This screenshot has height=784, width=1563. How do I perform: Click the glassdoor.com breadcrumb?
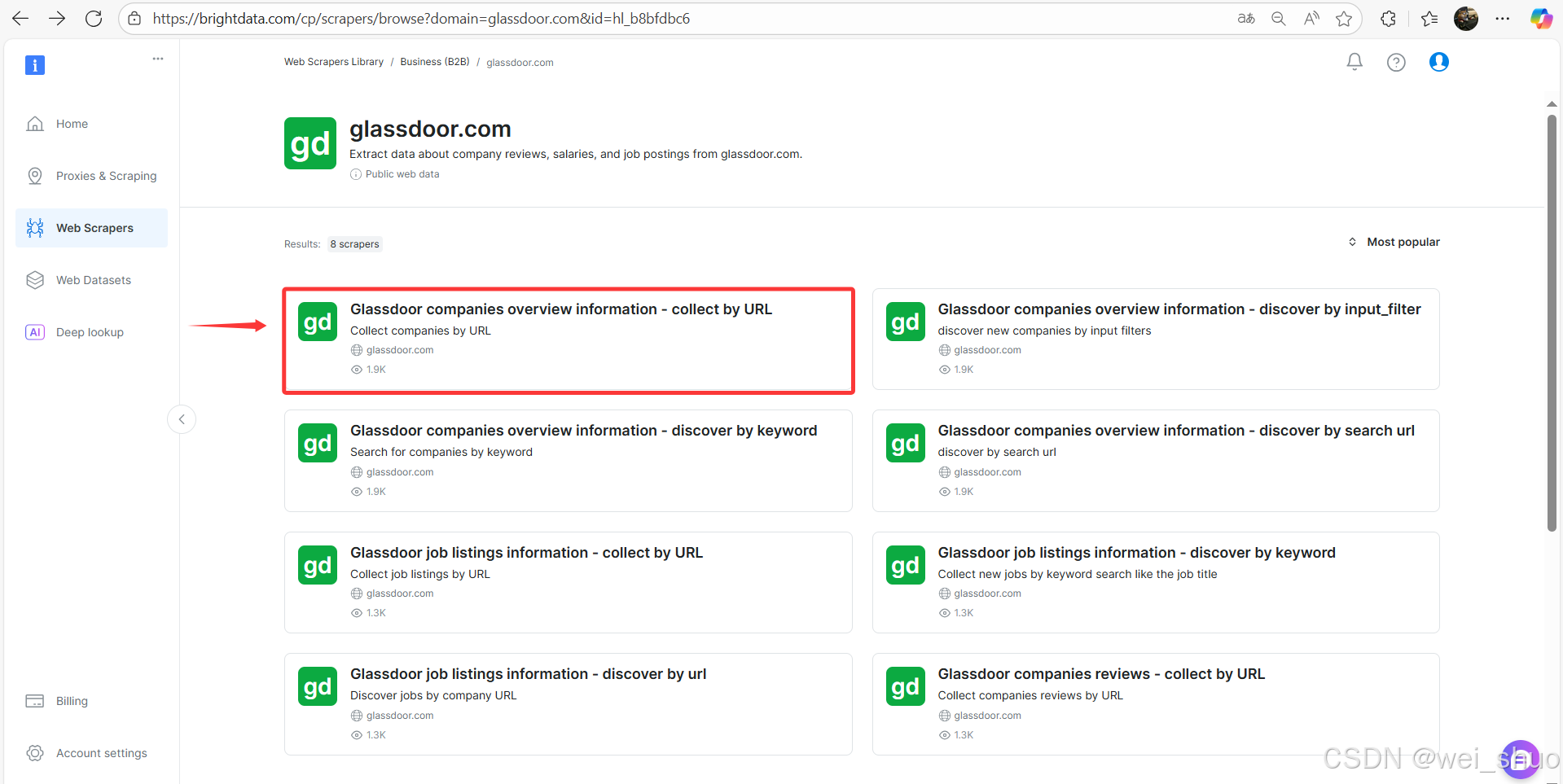pyautogui.click(x=520, y=63)
